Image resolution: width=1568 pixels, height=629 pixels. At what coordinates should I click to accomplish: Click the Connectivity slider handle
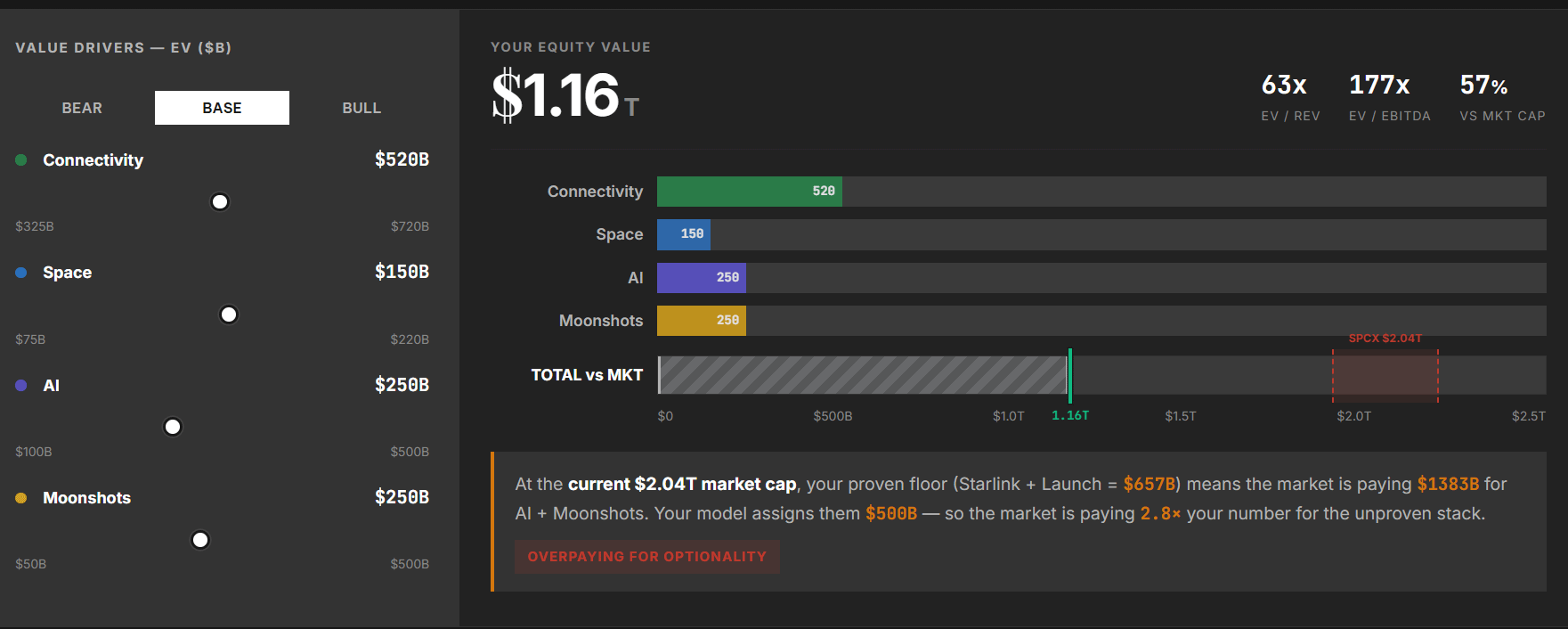point(220,202)
